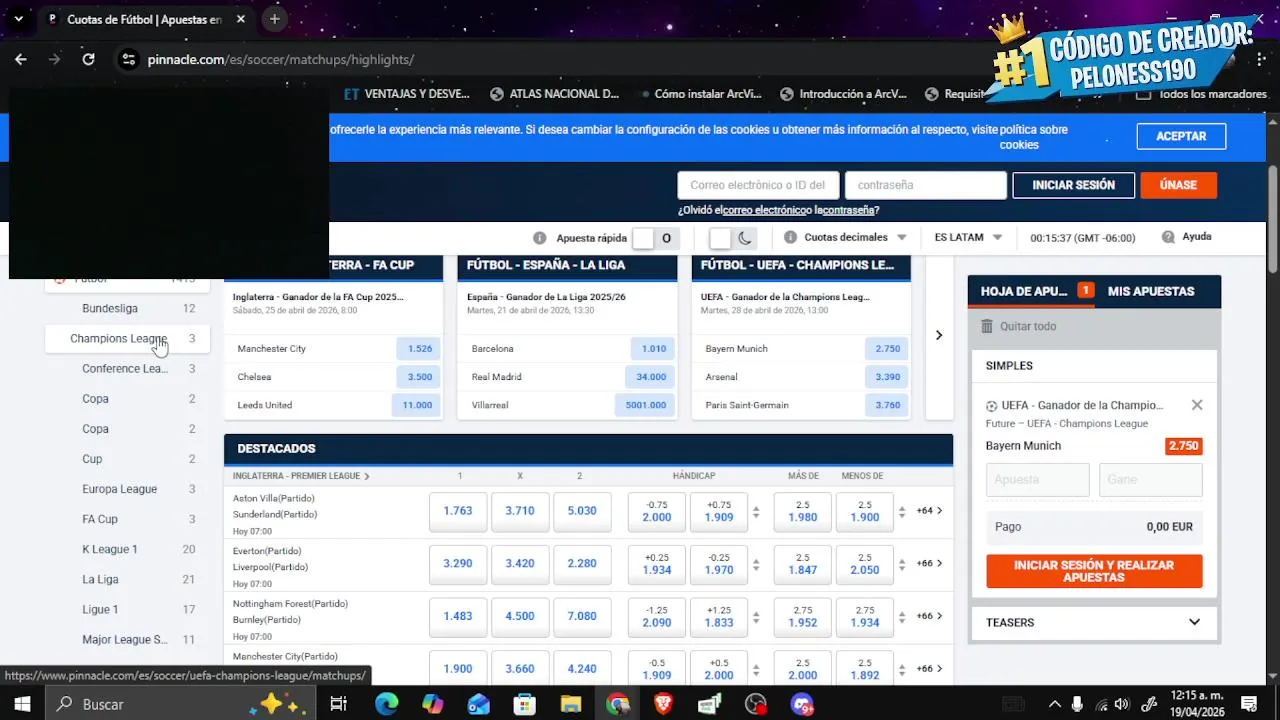Pick Burnley away odds 7.080

click(x=582, y=616)
